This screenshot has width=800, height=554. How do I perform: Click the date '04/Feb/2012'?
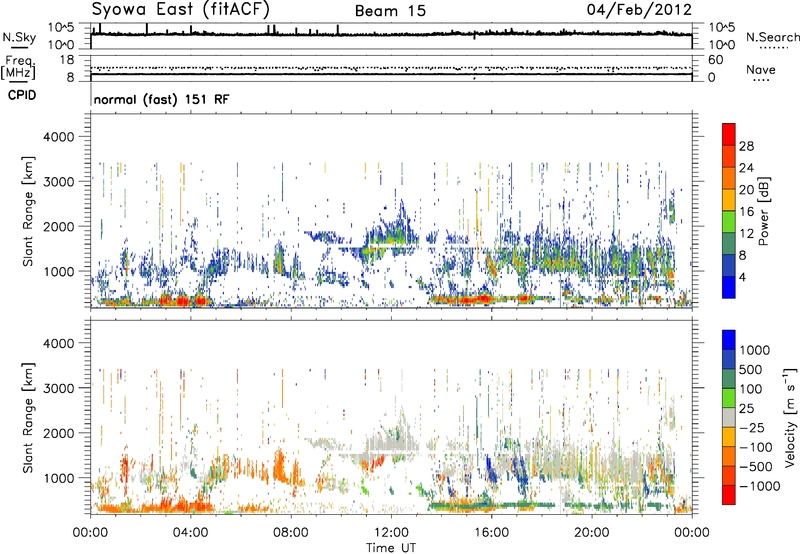[639, 10]
